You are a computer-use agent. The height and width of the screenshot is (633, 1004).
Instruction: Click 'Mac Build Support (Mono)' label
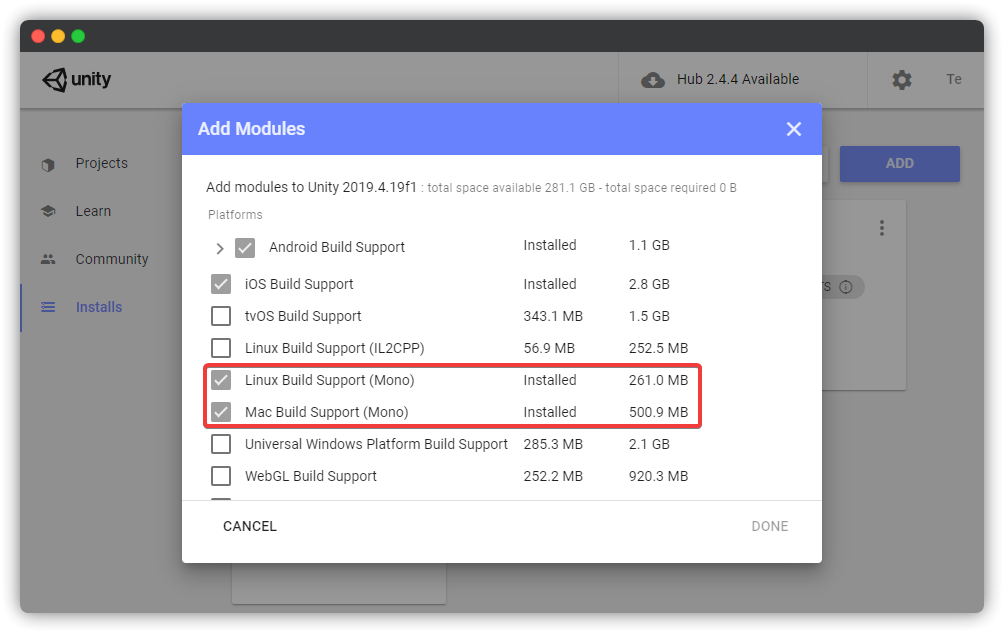[327, 412]
